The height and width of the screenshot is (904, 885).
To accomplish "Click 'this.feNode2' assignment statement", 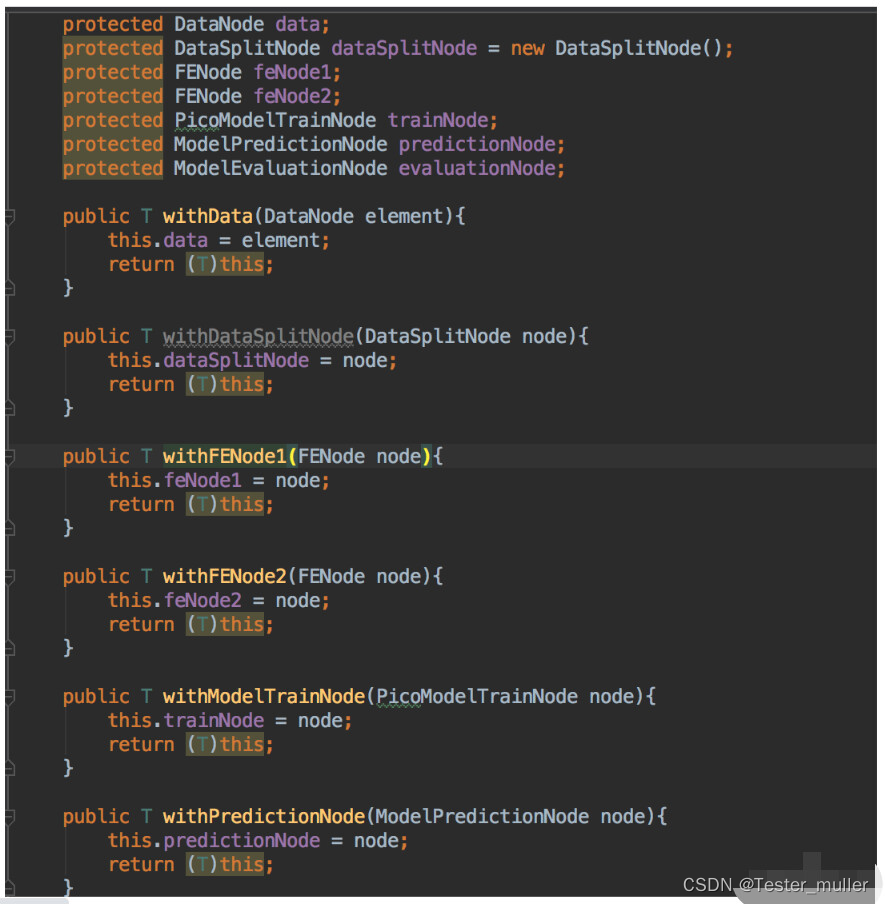I will click(x=175, y=600).
